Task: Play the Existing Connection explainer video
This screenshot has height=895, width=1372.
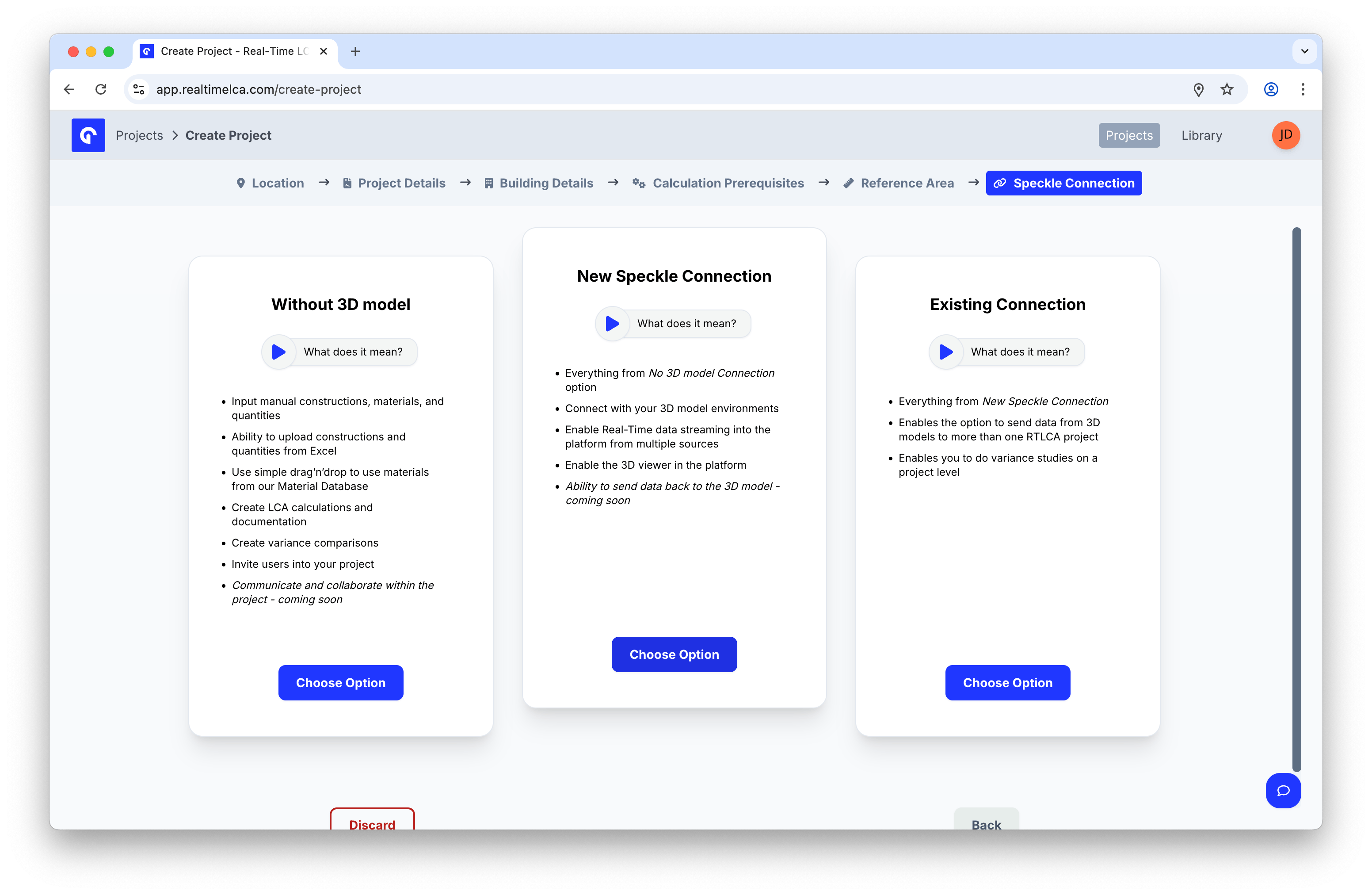Action: (x=946, y=352)
